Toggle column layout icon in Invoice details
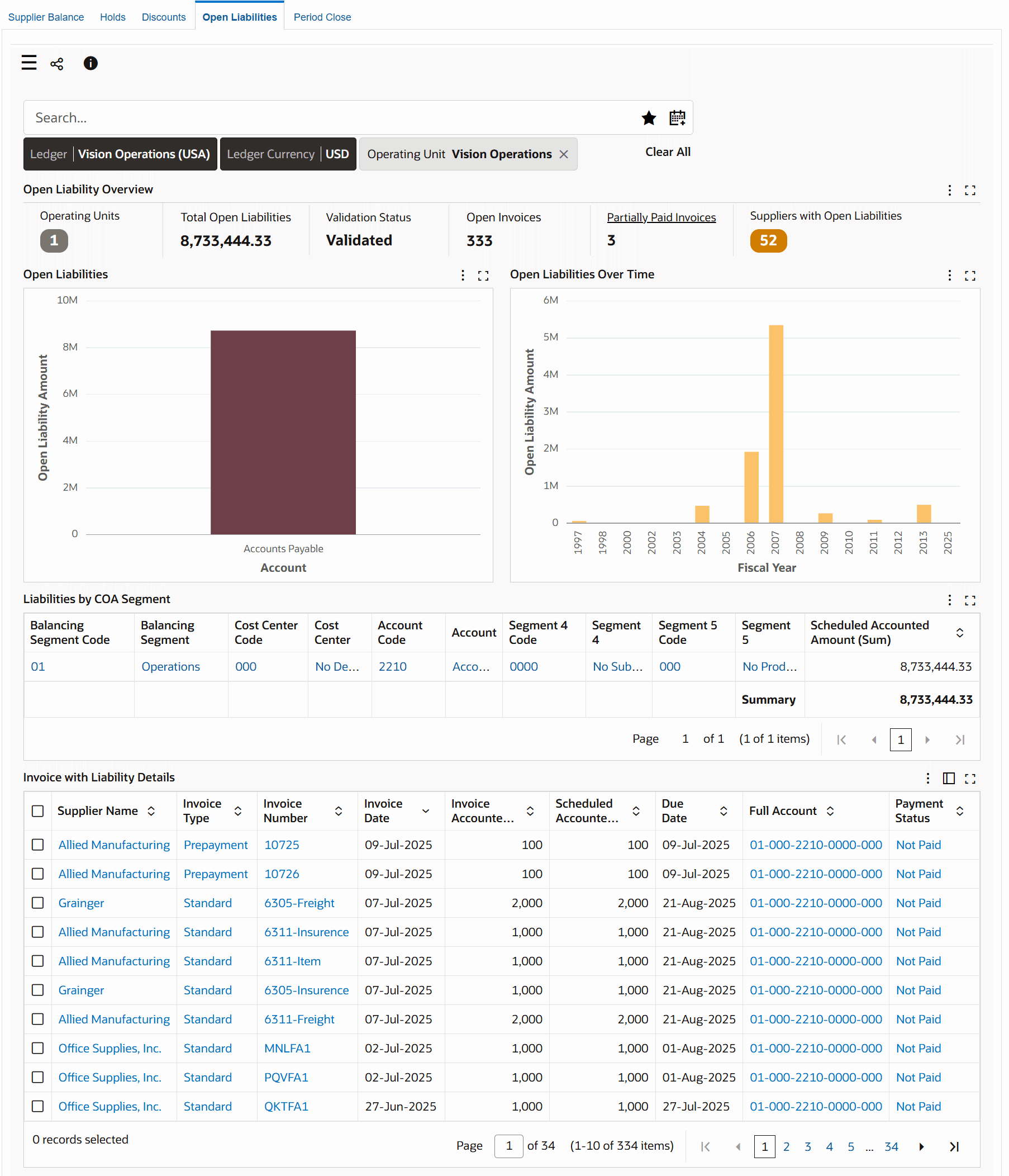Viewport: 1009px width, 1176px height. (949, 778)
